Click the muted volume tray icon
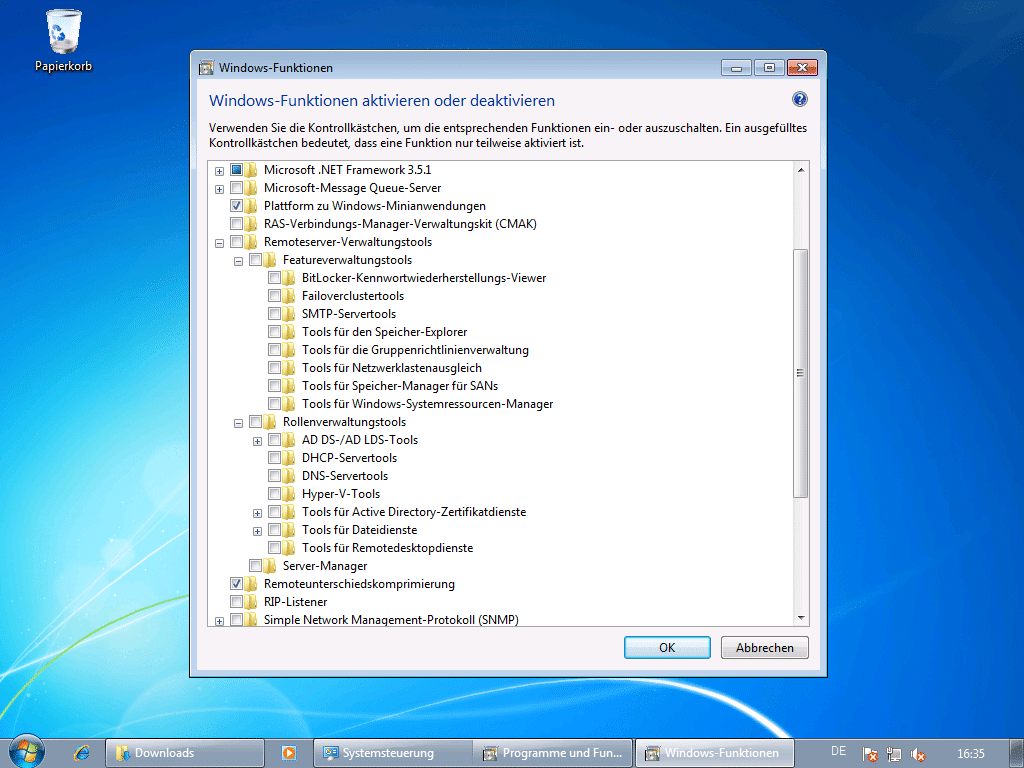 click(x=918, y=754)
